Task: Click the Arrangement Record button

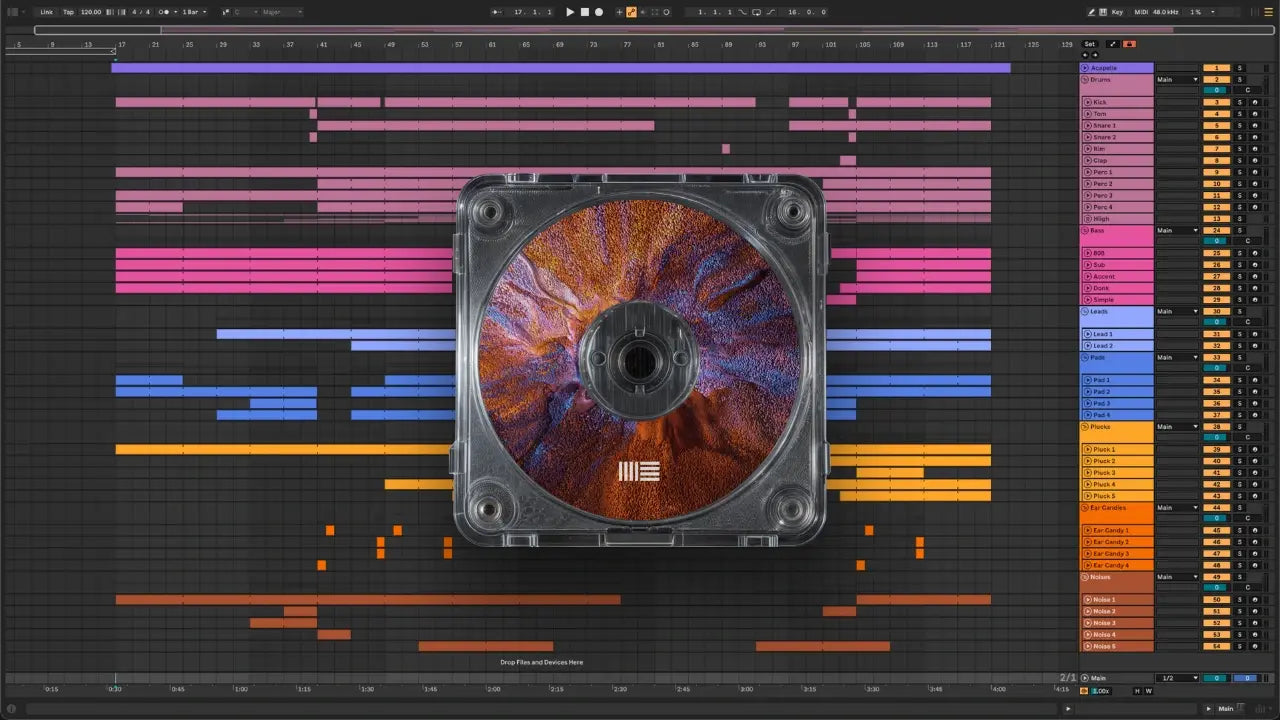Action: coord(599,12)
